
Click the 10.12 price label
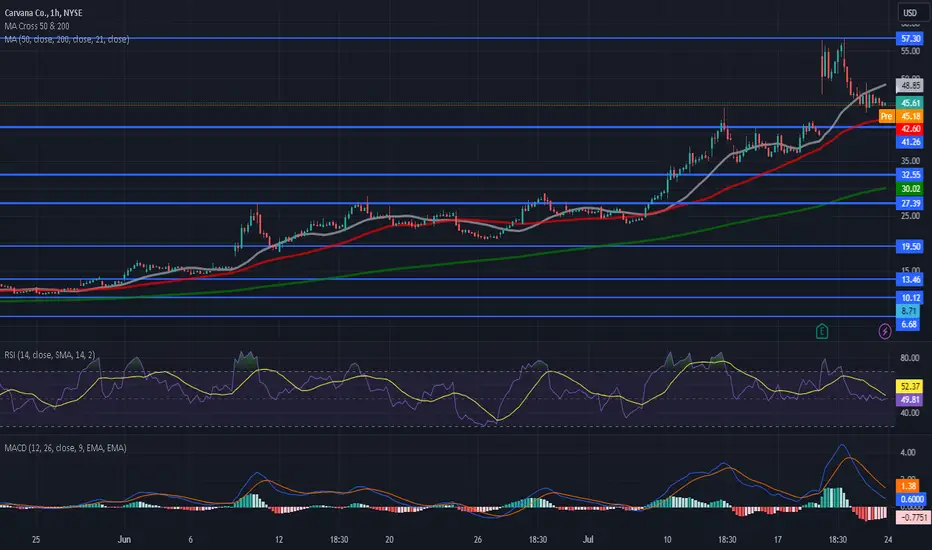(x=910, y=298)
